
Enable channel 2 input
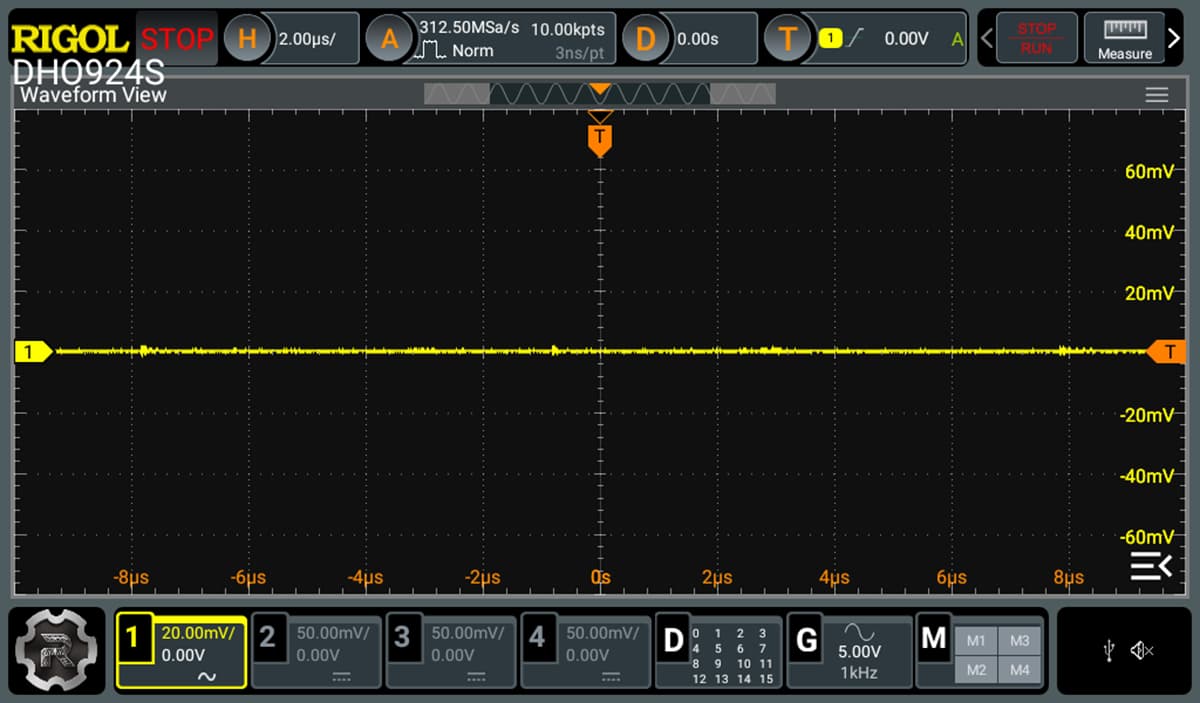[x=316, y=652]
